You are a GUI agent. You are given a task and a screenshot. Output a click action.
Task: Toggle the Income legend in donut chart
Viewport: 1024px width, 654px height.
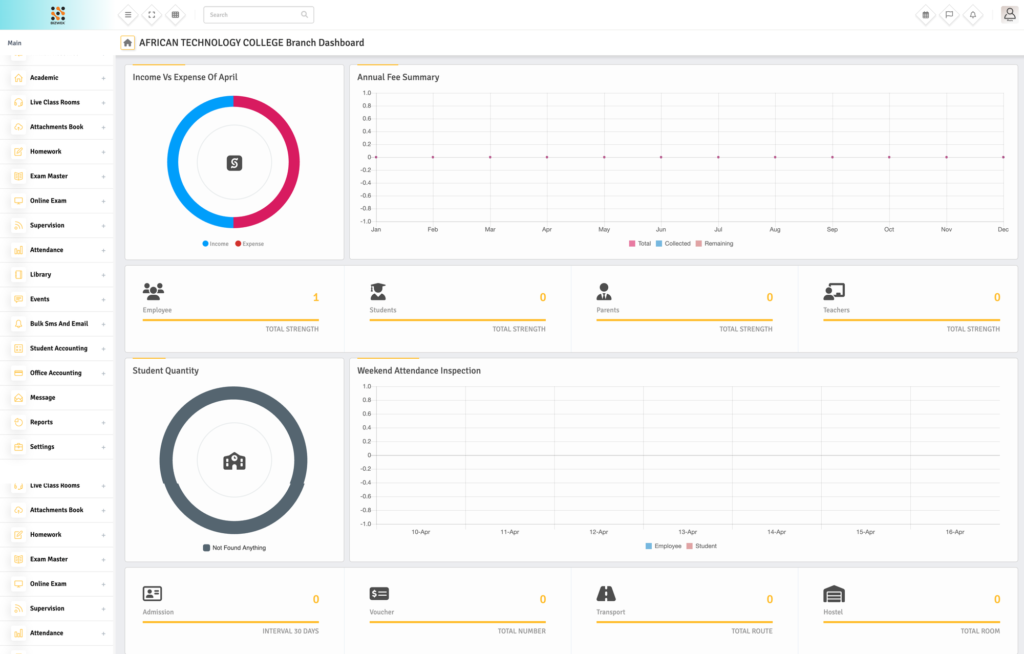(x=215, y=244)
